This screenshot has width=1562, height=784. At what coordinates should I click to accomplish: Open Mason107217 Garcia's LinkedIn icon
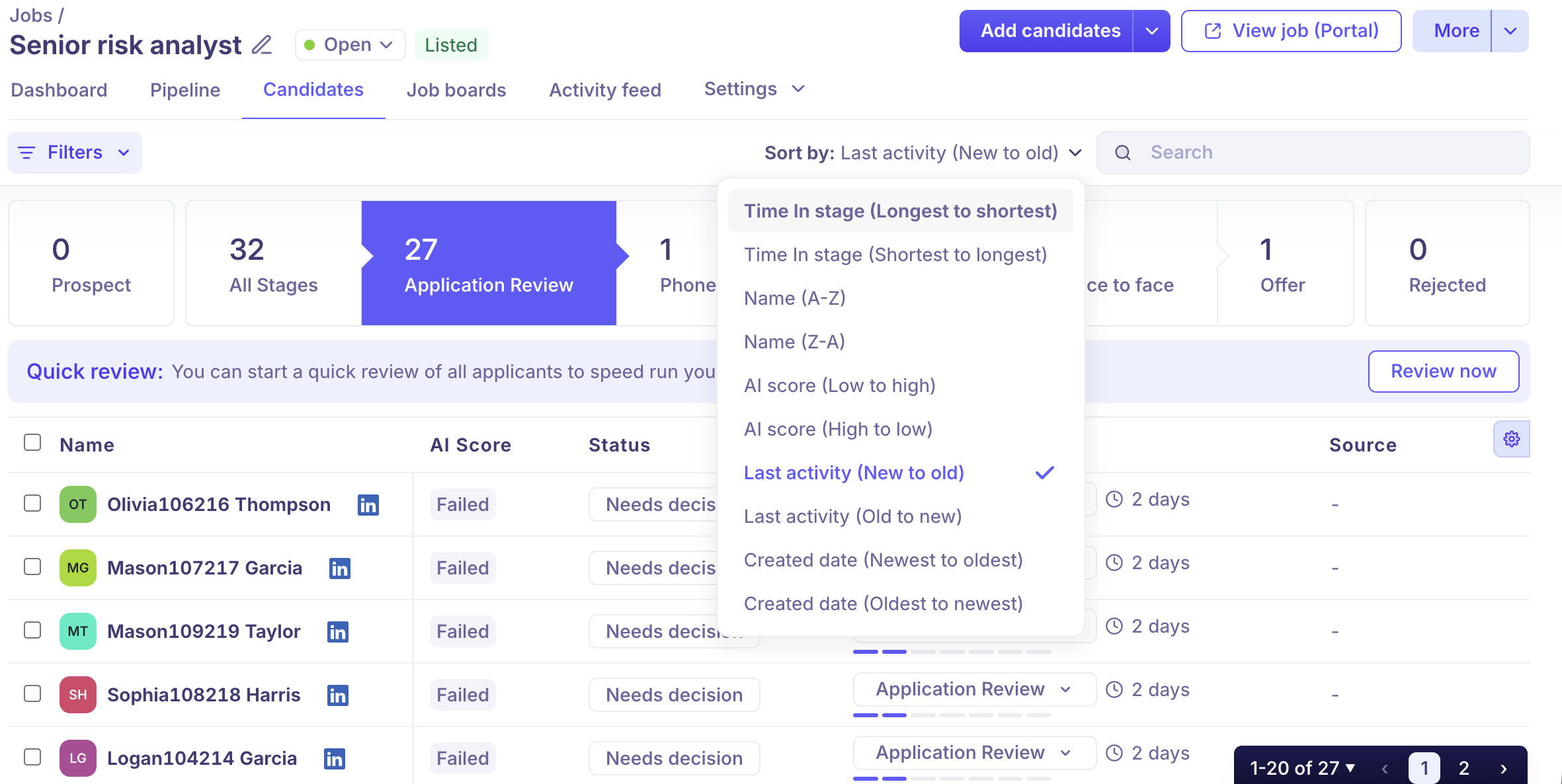(340, 568)
